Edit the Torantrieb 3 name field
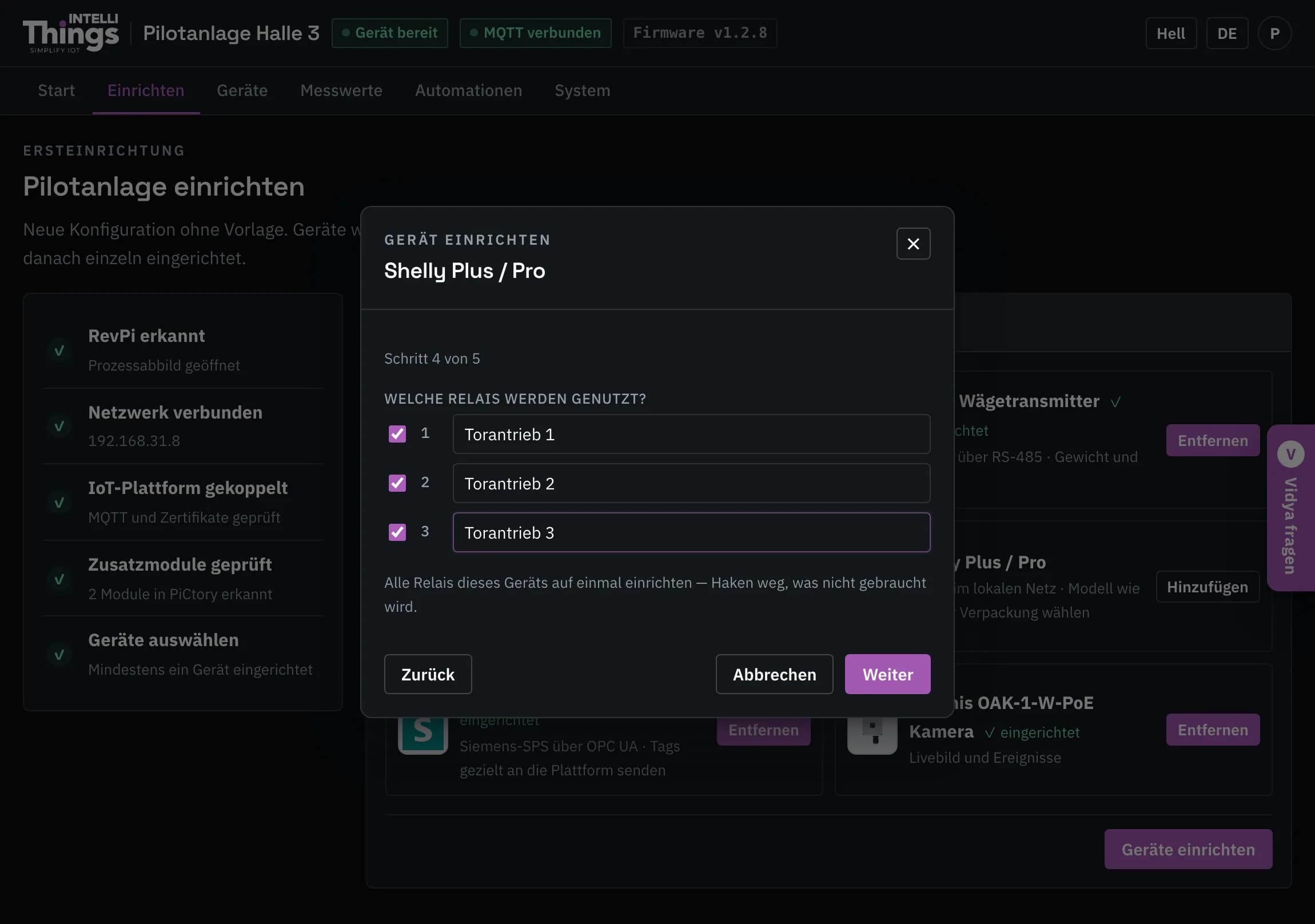Viewport: 1315px width, 924px height. point(691,533)
